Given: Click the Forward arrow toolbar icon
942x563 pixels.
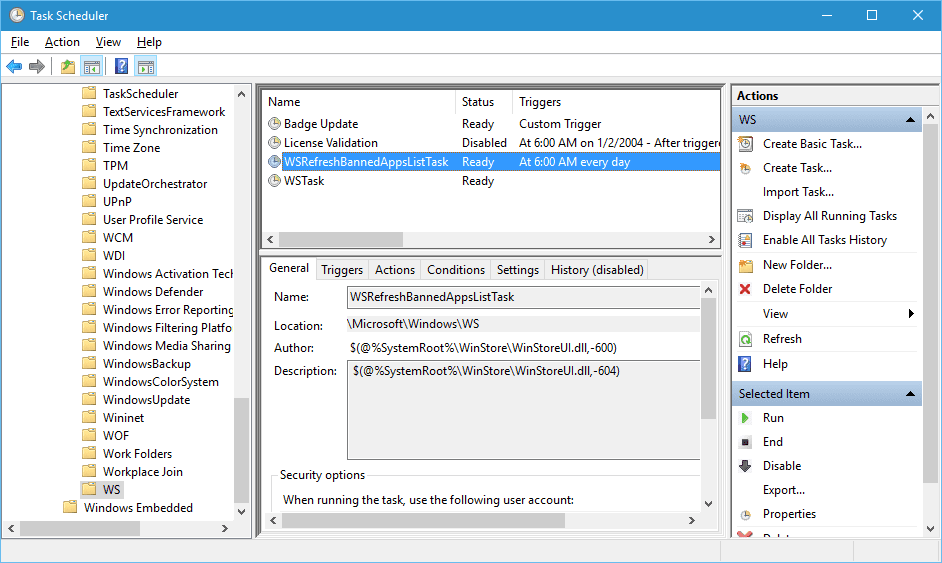Looking at the screenshot, I should (37, 66).
